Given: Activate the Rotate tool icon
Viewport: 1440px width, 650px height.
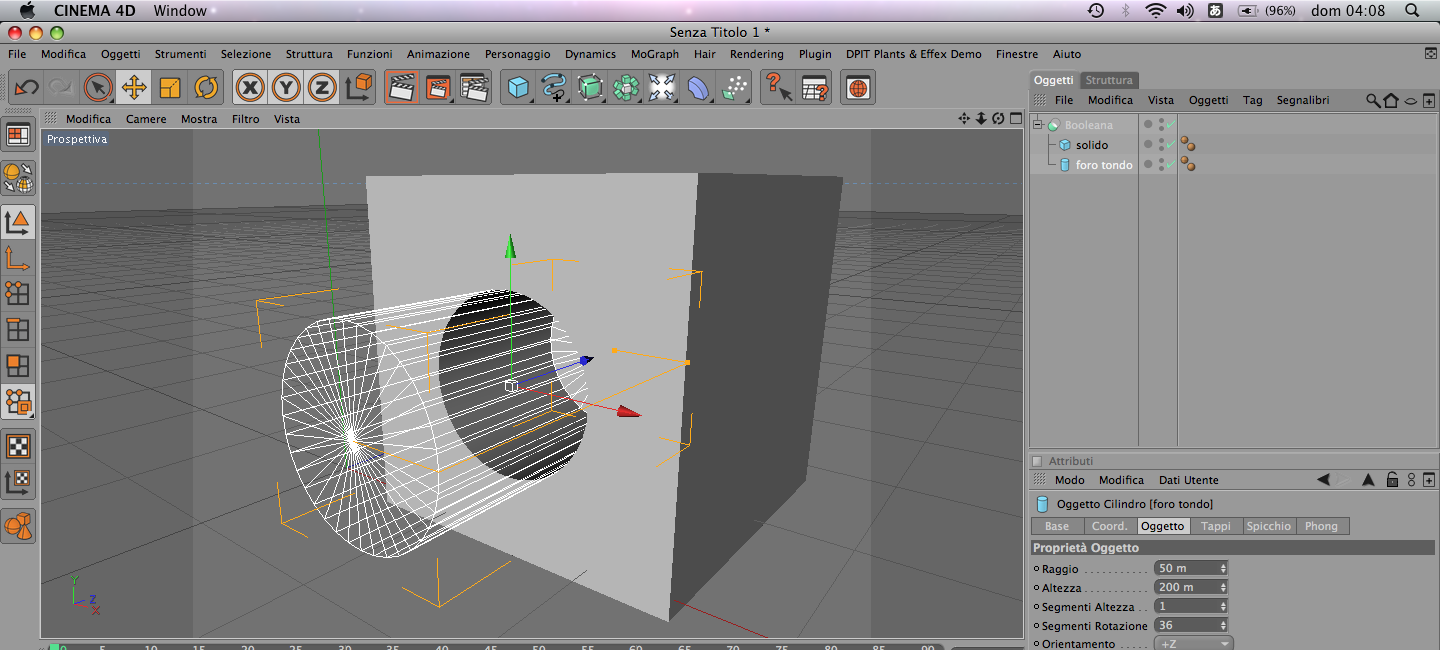Looking at the screenshot, I should point(206,88).
